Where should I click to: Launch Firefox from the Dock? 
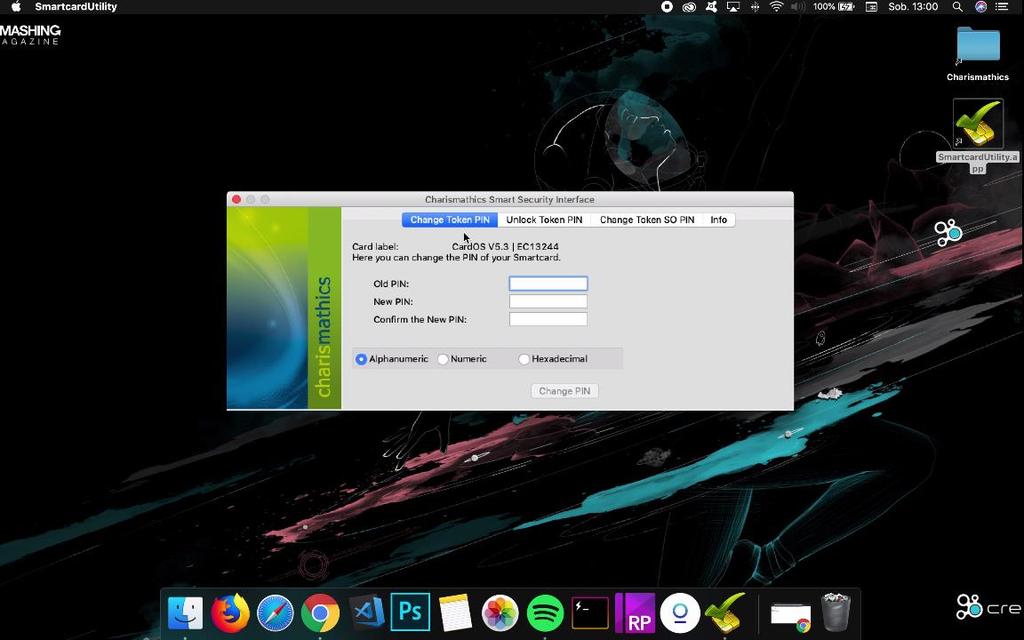[230, 613]
